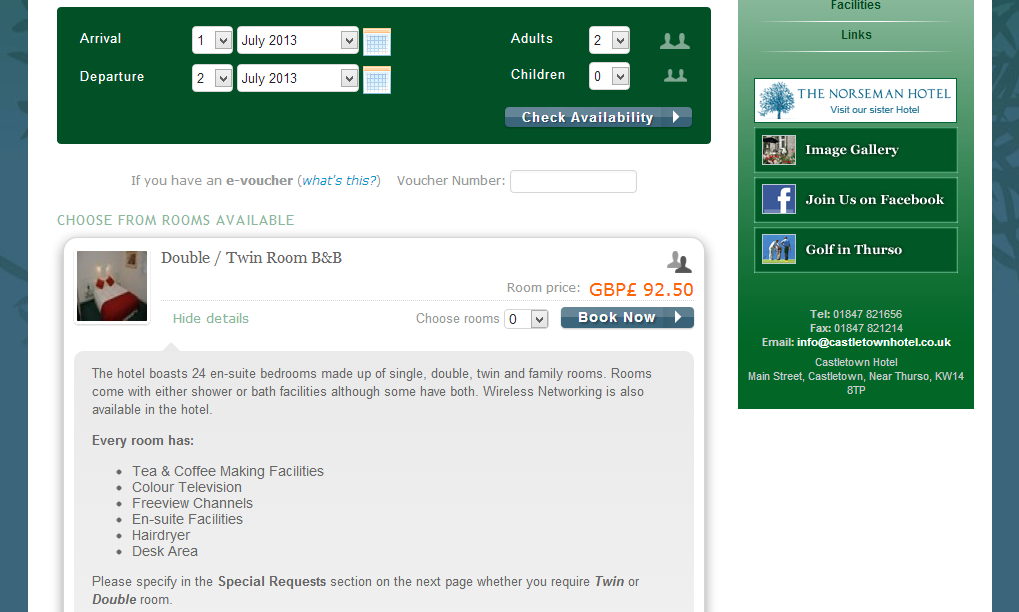This screenshot has height=612, width=1019.
Task: Visit the Norseman Hotel sister hotel banner
Action: [855, 100]
